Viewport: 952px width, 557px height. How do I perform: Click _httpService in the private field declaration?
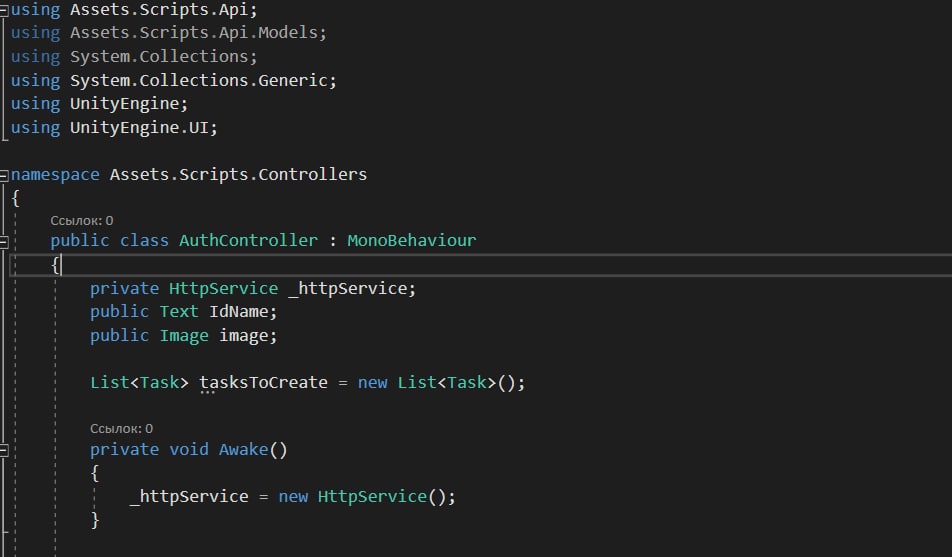tap(347, 289)
